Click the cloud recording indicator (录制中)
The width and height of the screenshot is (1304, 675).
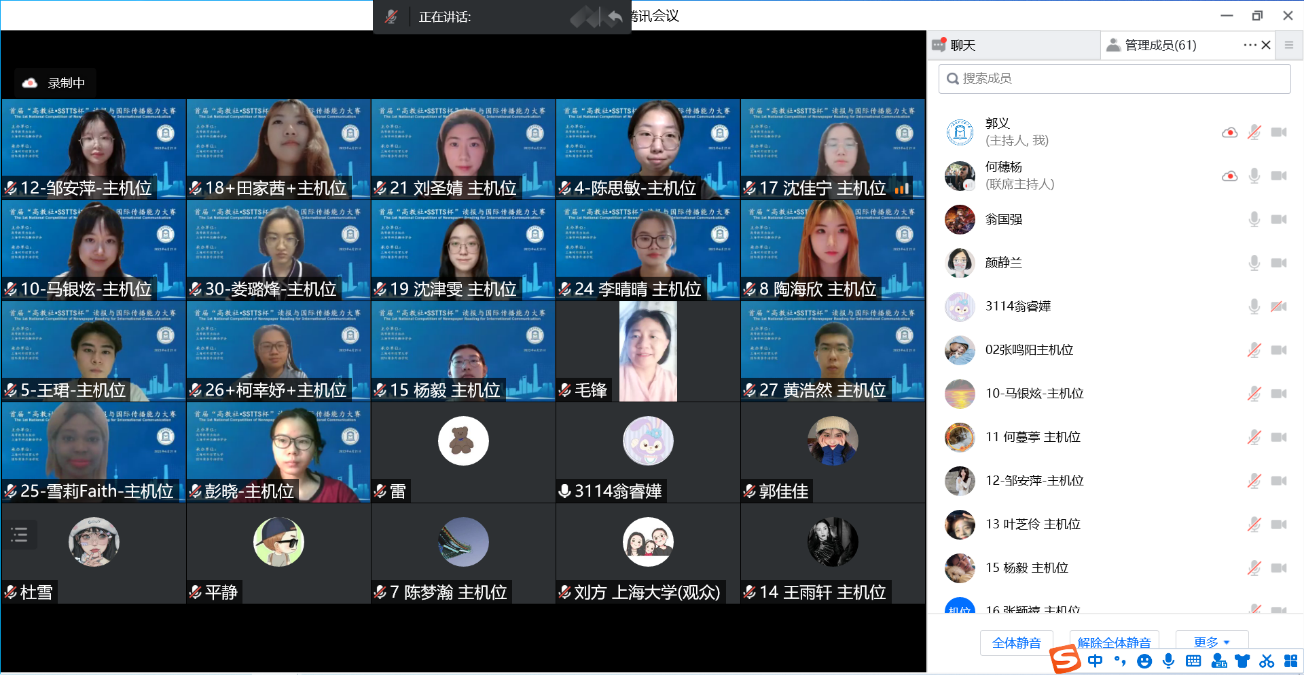55,83
